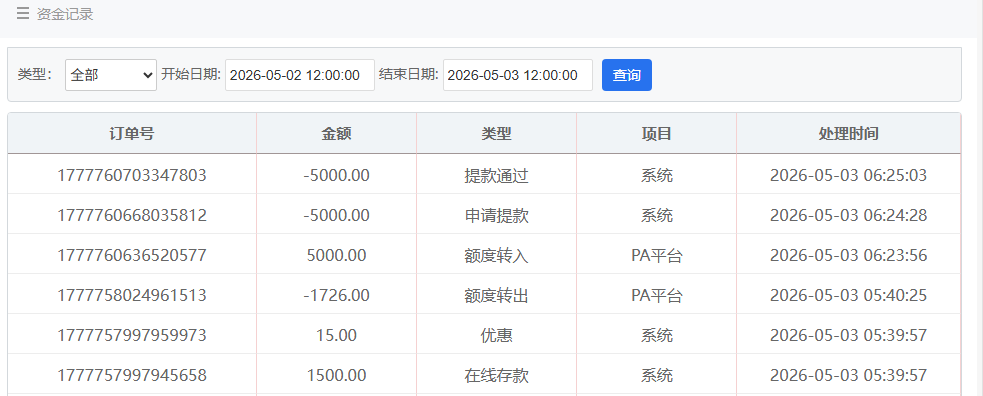Click the 结束日期: label

(409, 75)
